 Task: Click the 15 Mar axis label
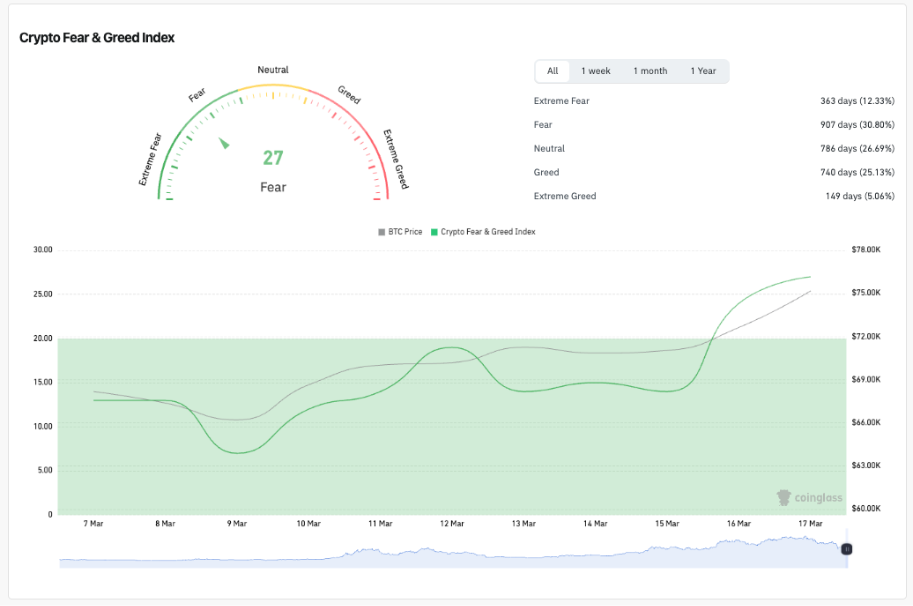point(667,524)
